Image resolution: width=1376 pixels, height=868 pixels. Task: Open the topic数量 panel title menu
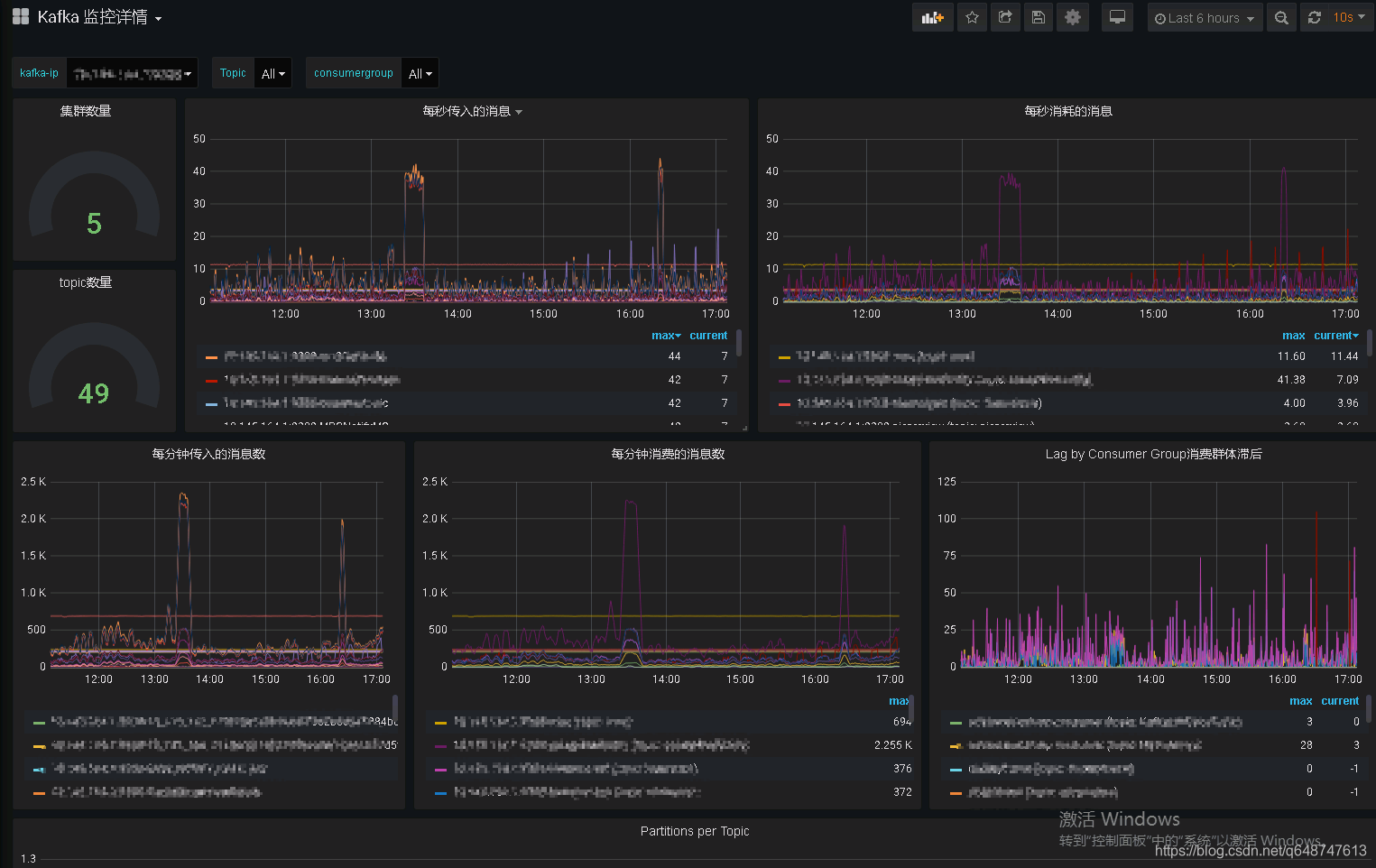click(86, 282)
